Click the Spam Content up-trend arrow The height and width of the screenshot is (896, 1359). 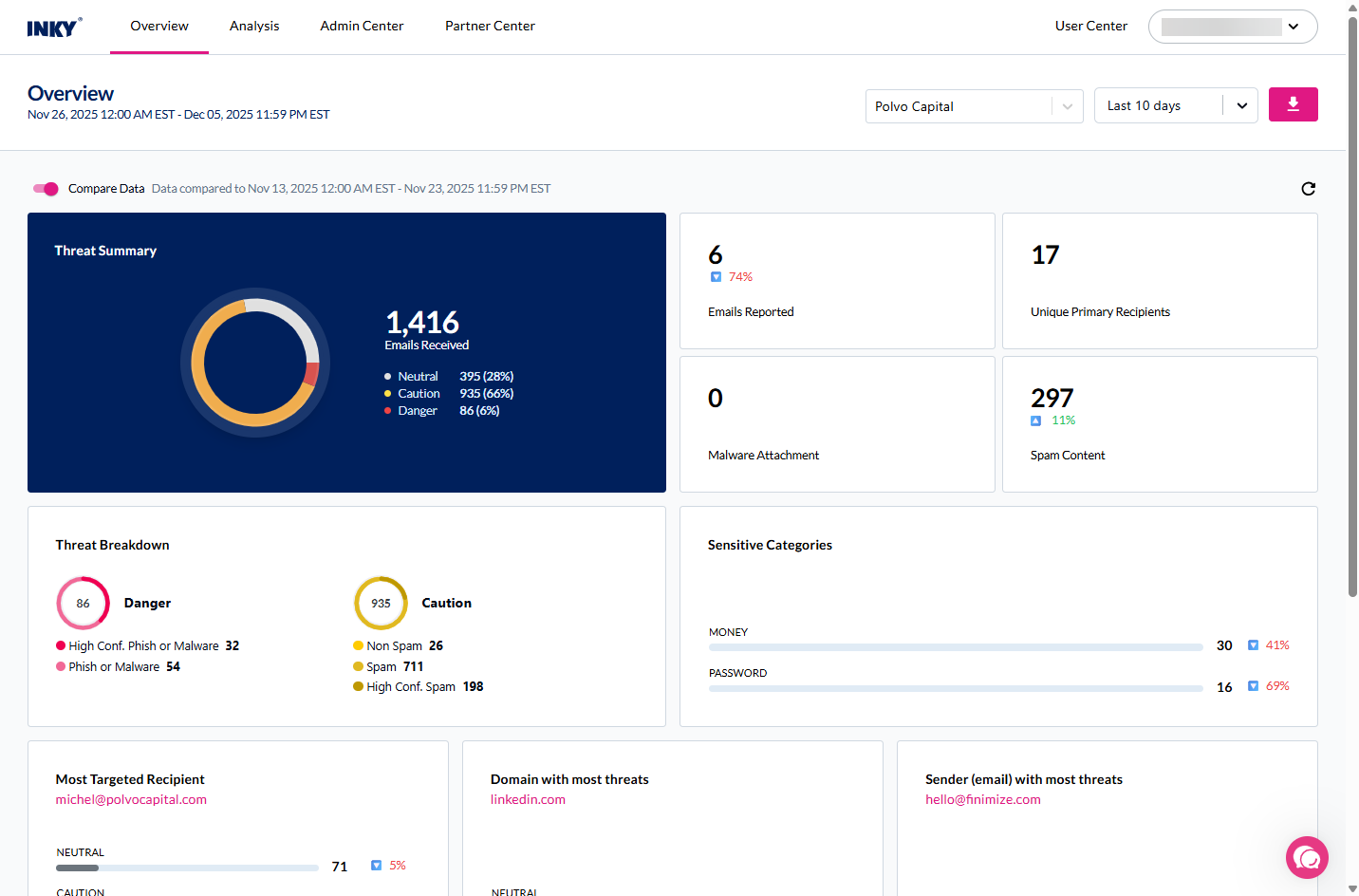point(1036,420)
